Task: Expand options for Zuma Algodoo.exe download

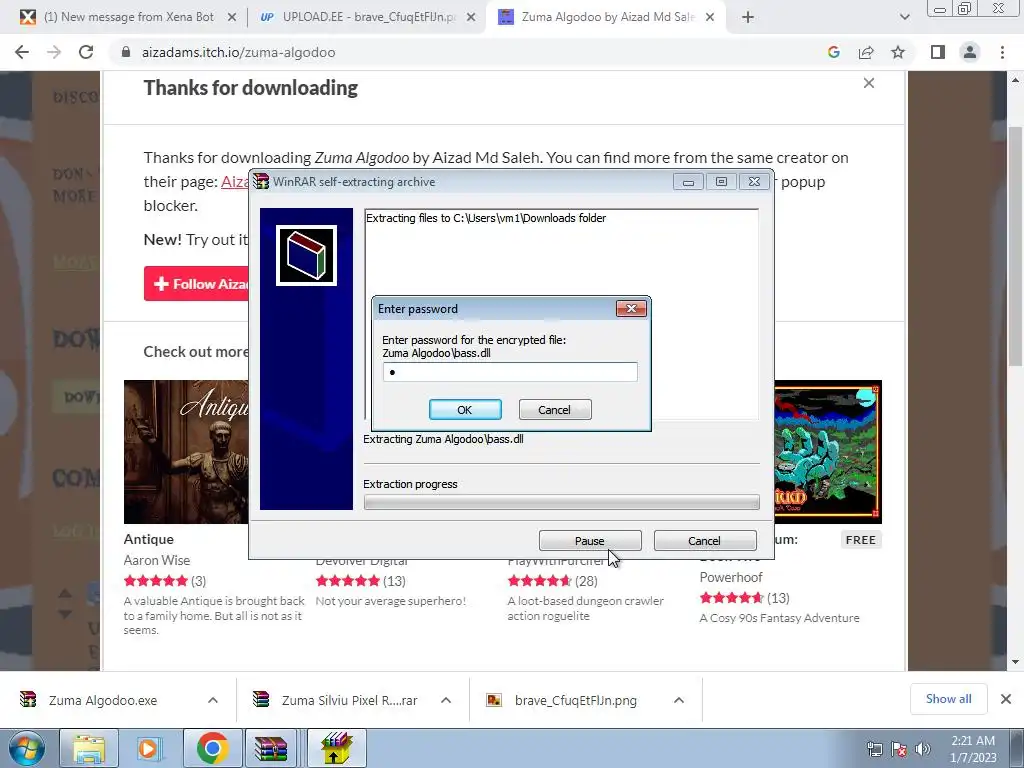Action: pyautogui.click(x=213, y=701)
